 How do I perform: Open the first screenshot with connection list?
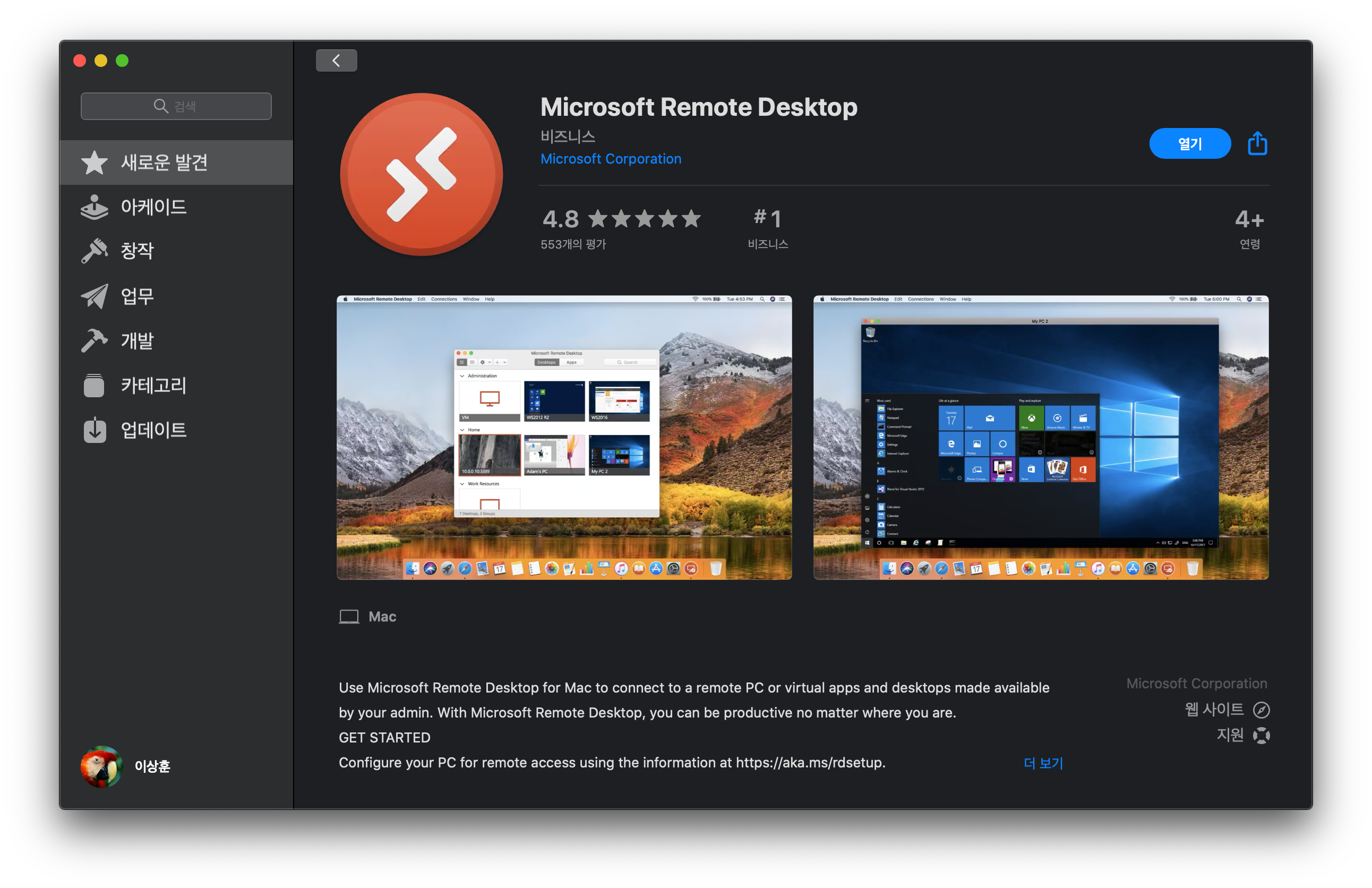564,437
